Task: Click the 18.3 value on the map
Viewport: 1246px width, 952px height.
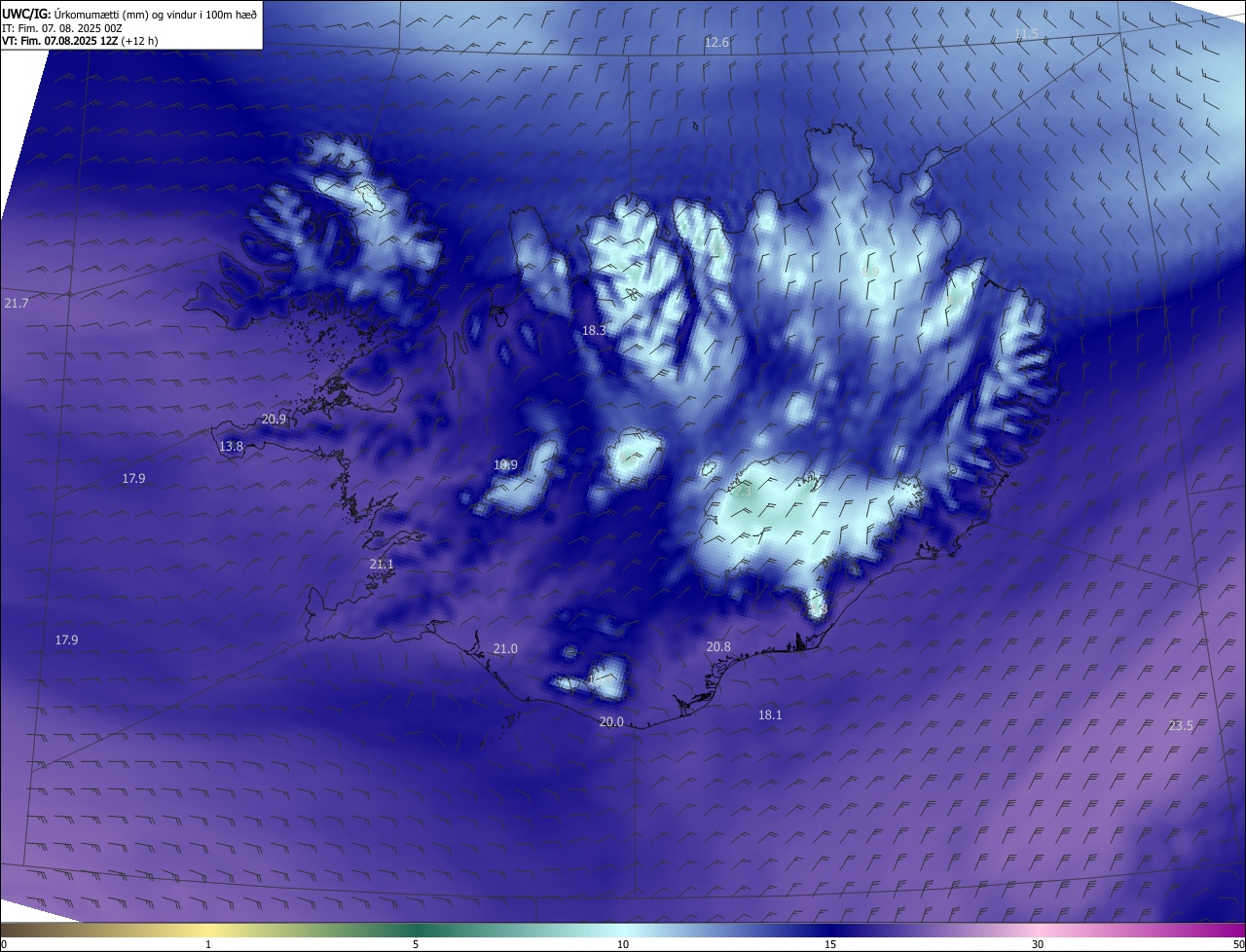Action: click(x=594, y=331)
